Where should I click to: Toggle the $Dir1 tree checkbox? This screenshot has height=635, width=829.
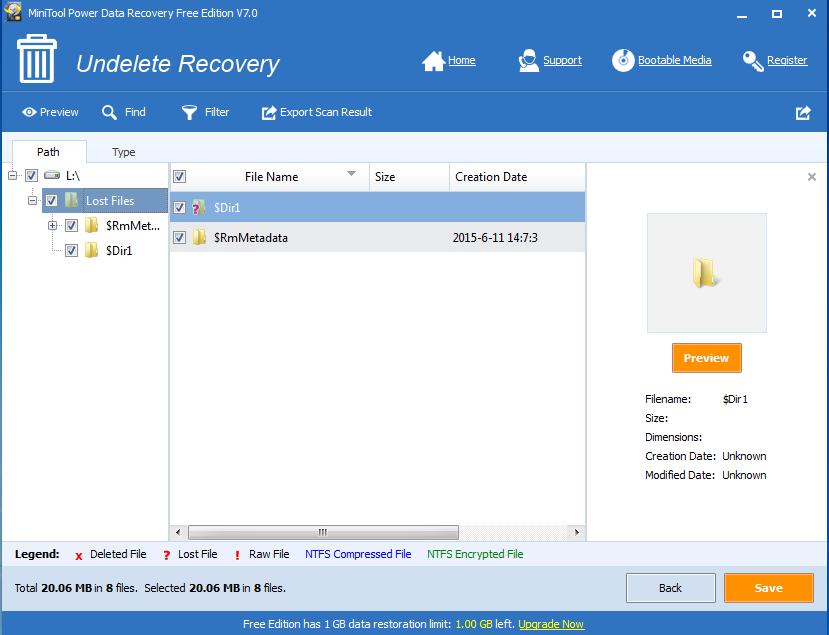(x=71, y=250)
